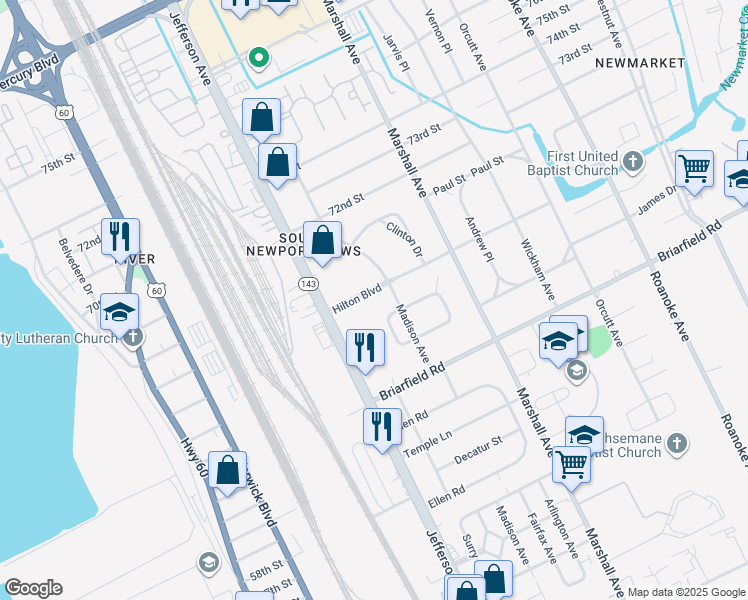Click school marker beside Gethsemane Baptist Church
Image resolution: width=748 pixels, height=600 pixels.
(x=584, y=432)
